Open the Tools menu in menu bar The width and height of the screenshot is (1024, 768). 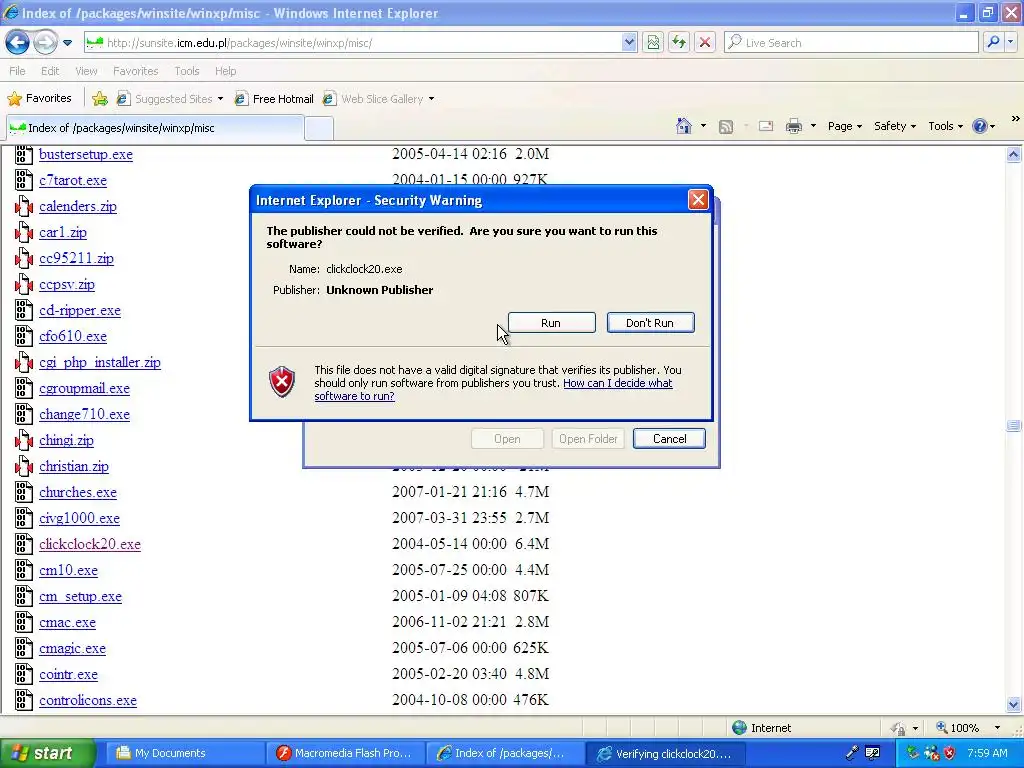coord(187,71)
